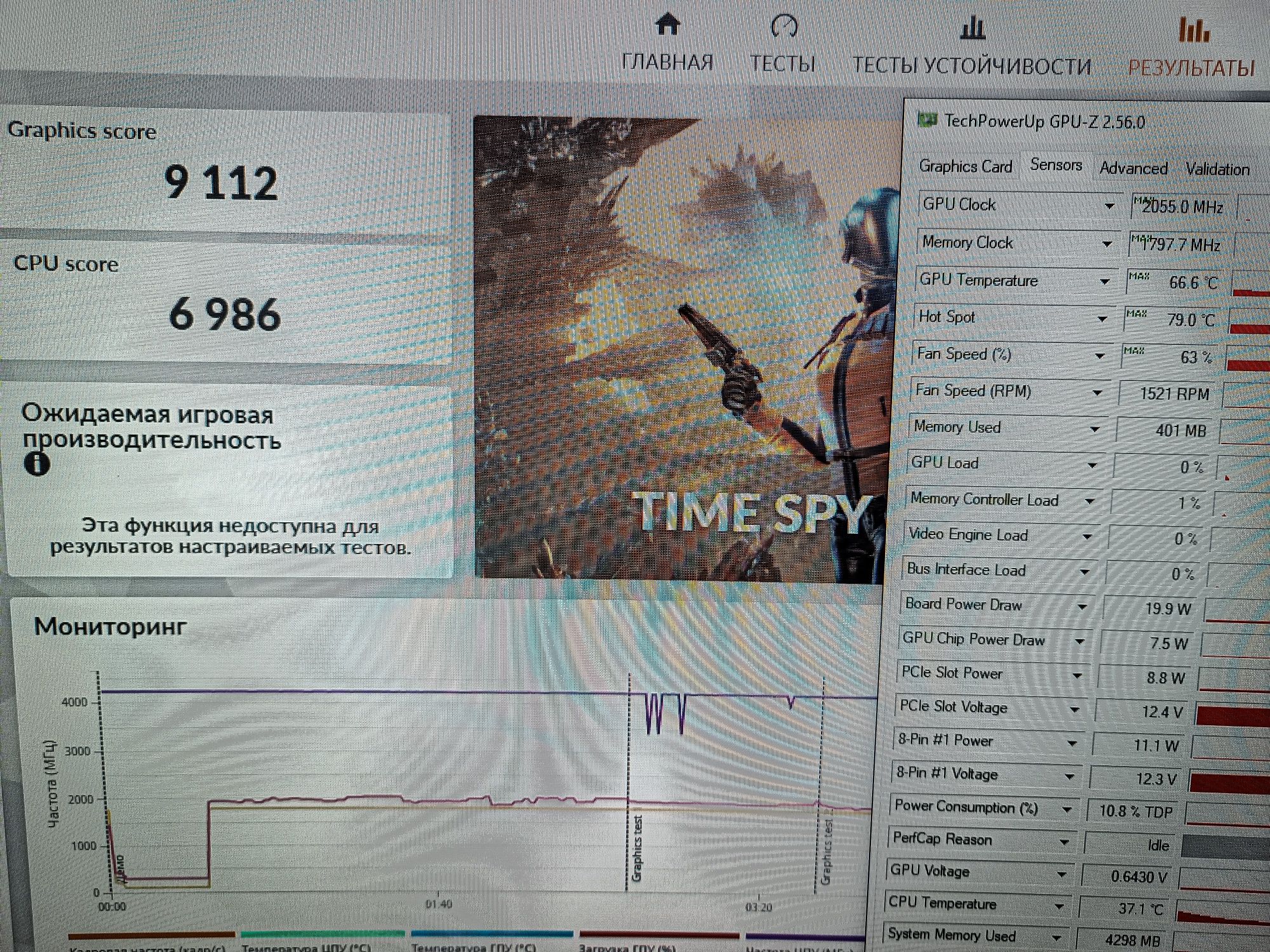The width and height of the screenshot is (1270, 952).
Task: Click the CPU score 6 986 value
Action: (x=225, y=314)
